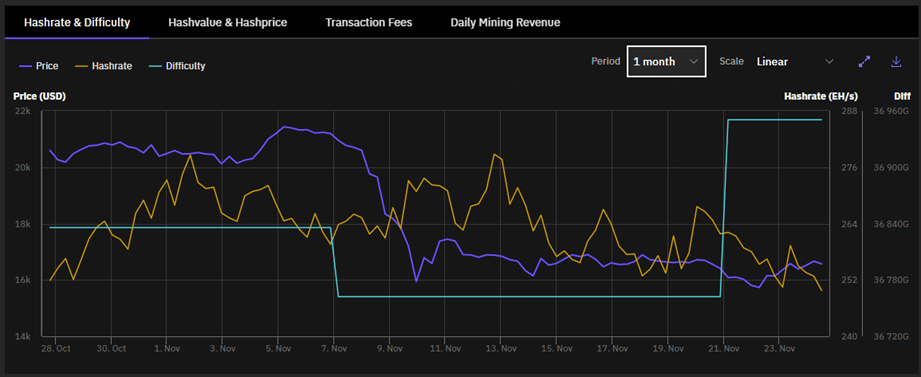
Task: Click the 9. Nov date label
Action: coord(389,348)
